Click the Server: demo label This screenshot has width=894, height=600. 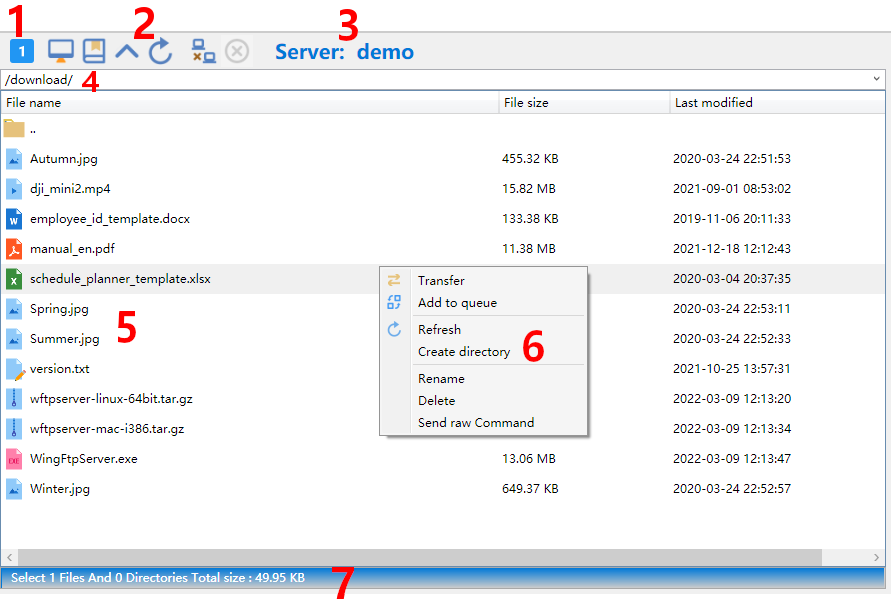point(344,52)
